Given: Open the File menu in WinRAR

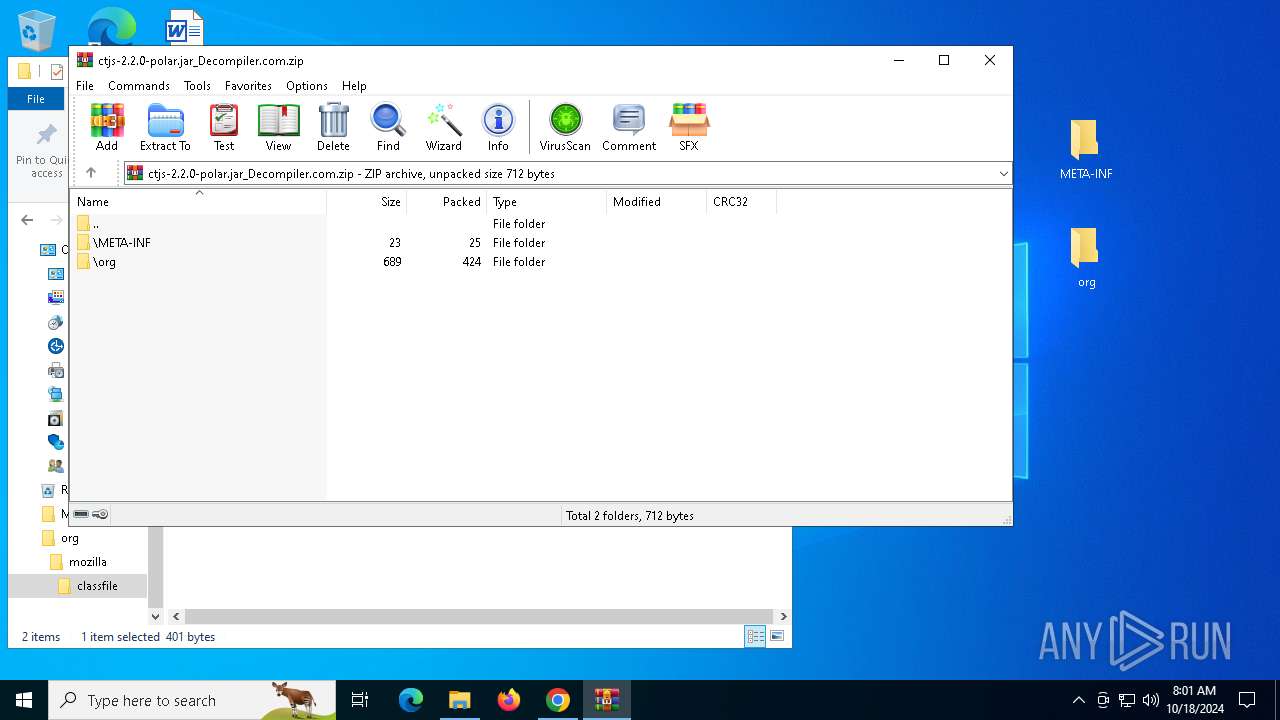Looking at the screenshot, I should pyautogui.click(x=85, y=86).
